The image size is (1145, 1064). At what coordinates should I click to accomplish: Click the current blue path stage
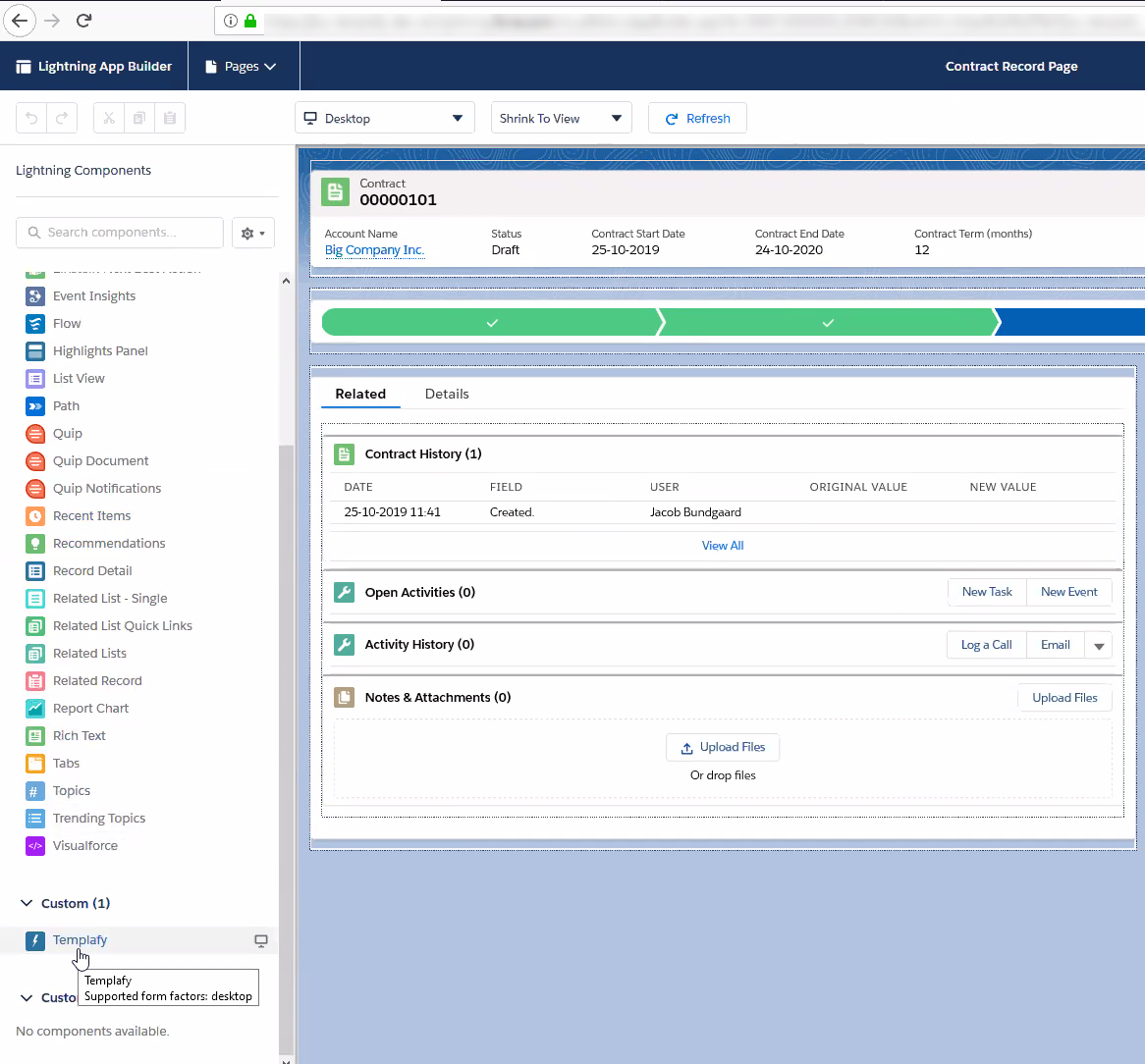coord(1070,323)
